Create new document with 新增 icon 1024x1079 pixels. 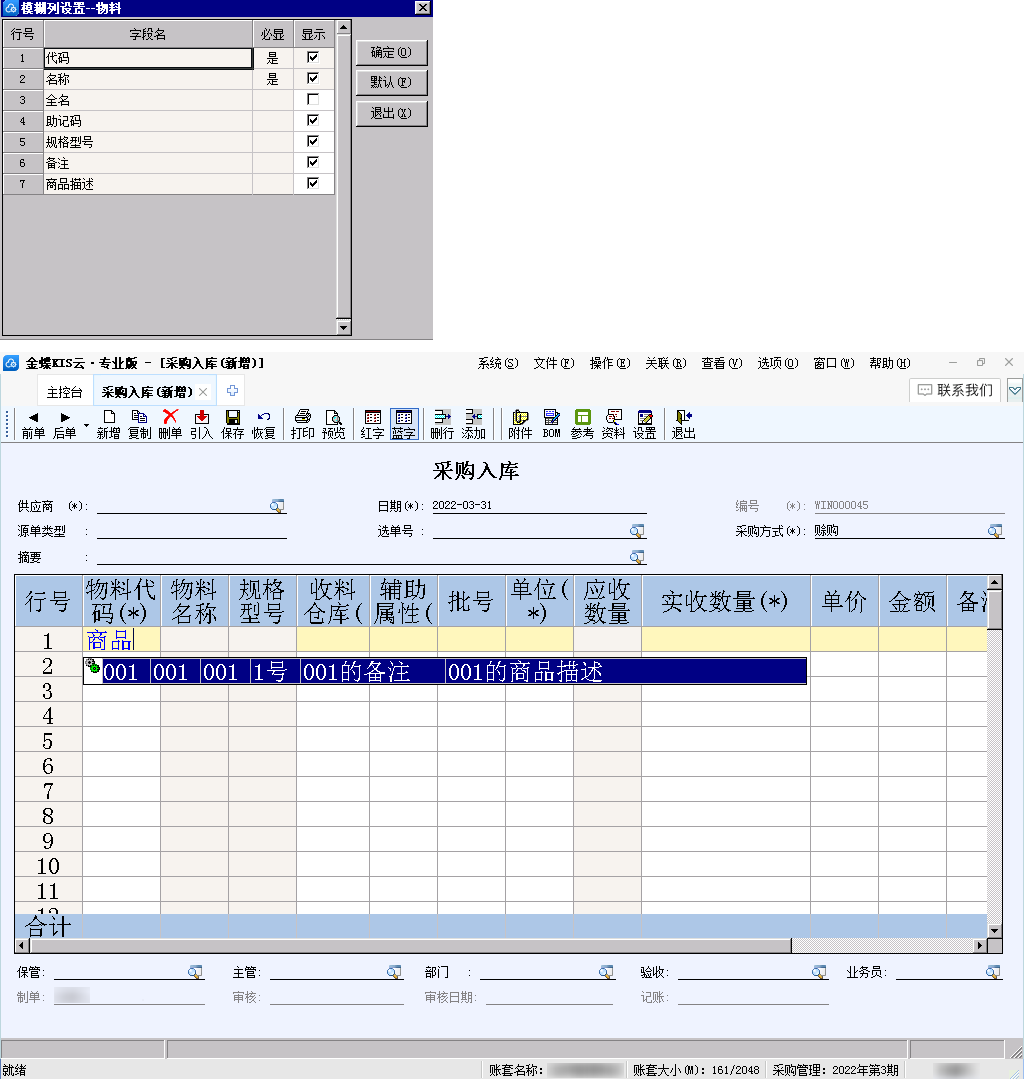[x=109, y=424]
